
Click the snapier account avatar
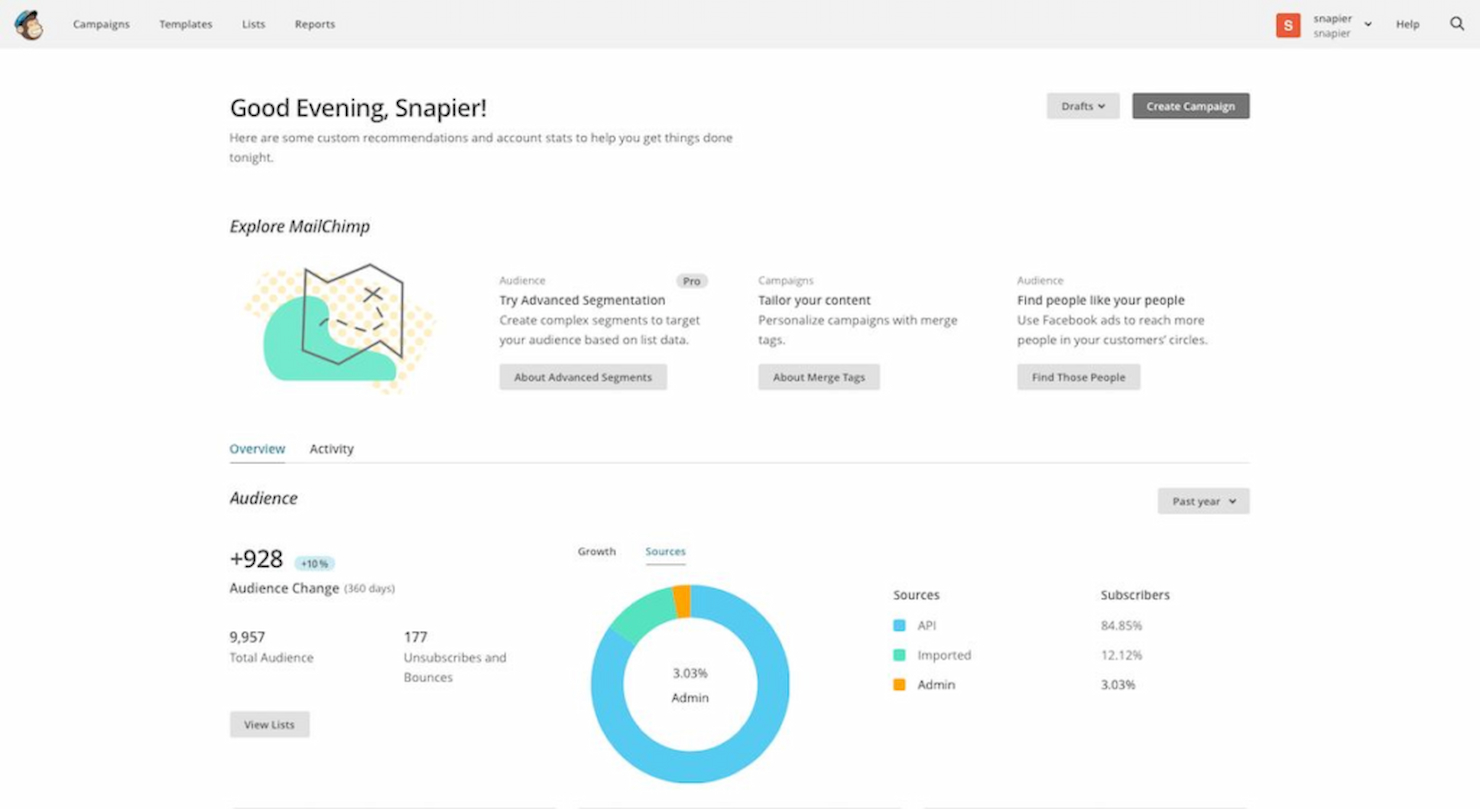click(1286, 25)
